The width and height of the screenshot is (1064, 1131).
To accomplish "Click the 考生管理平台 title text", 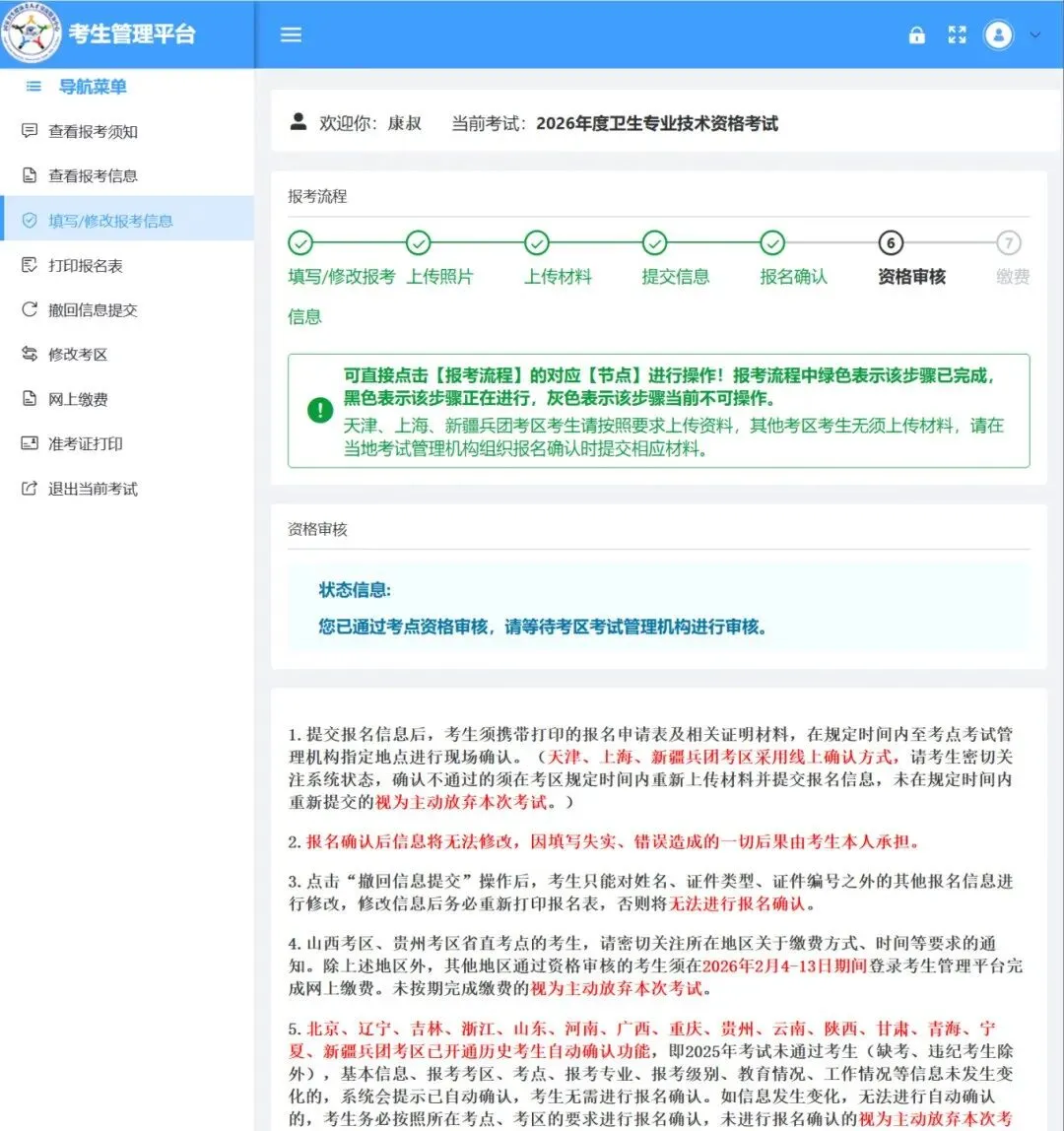I will tap(132, 33).
